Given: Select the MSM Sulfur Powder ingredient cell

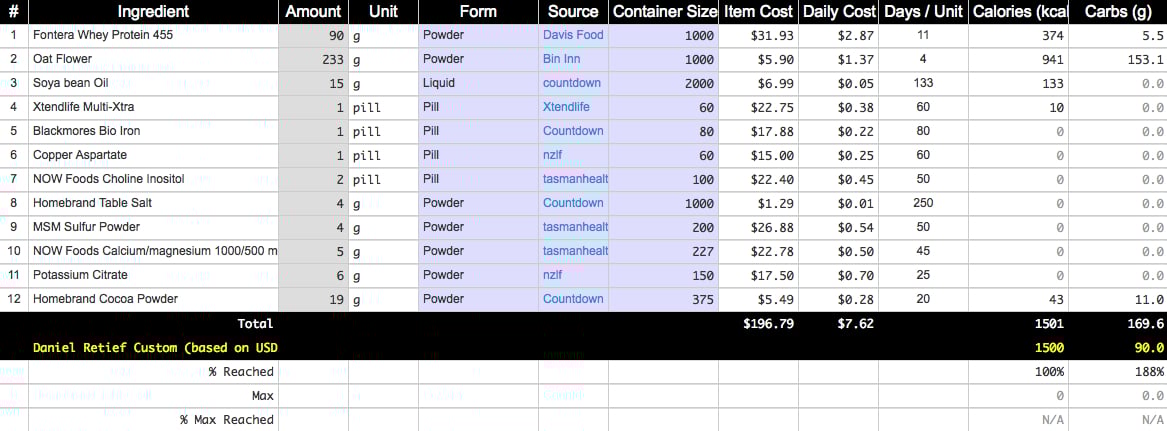Looking at the screenshot, I should (153, 226).
